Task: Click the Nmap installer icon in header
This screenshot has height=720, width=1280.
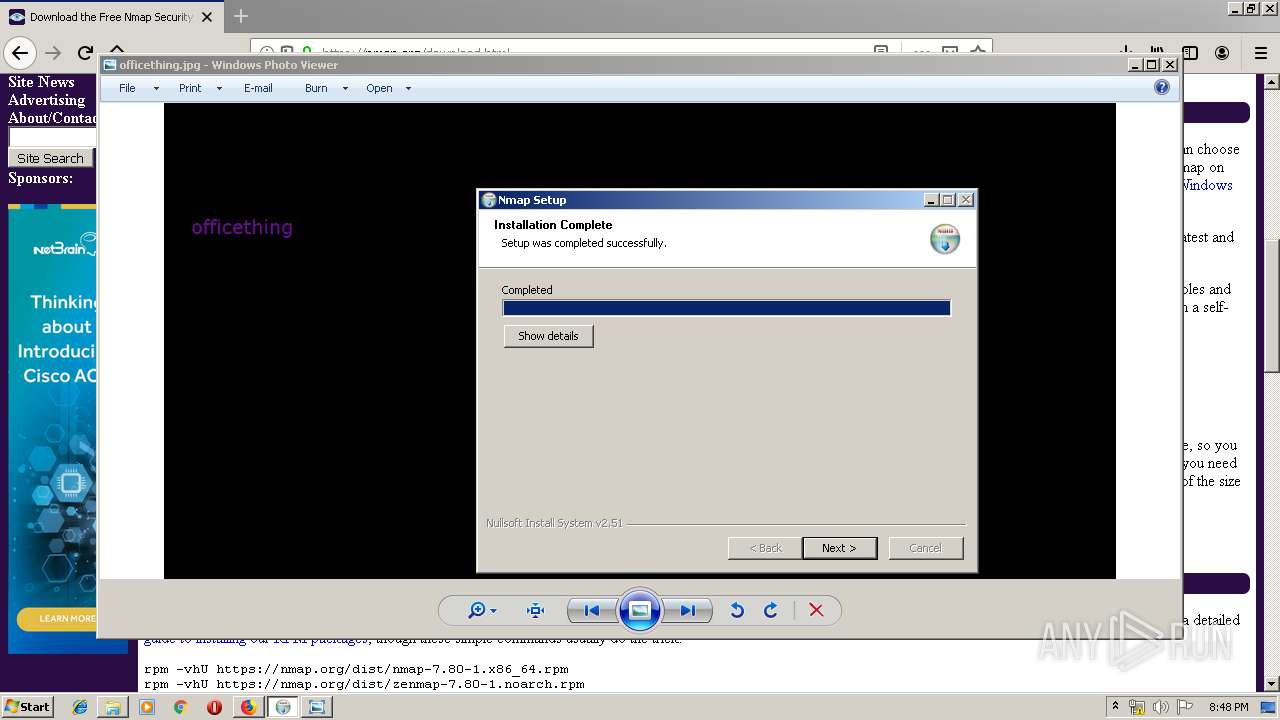Action: coord(945,239)
